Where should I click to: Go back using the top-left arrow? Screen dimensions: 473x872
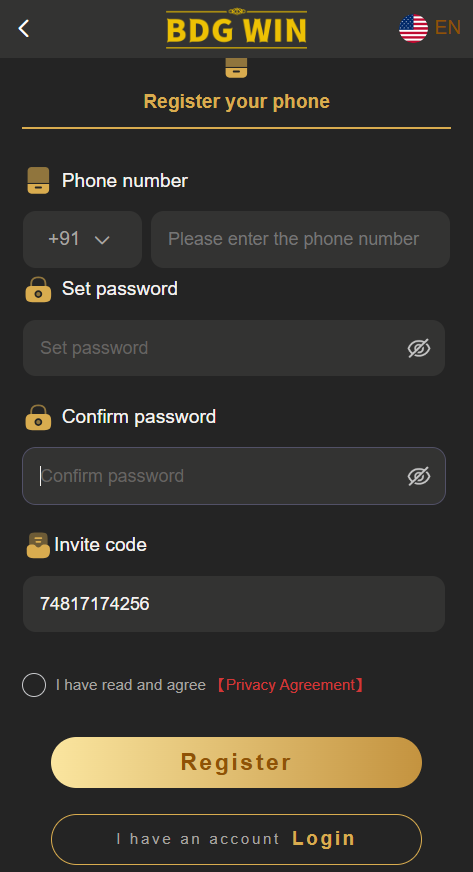[x=23, y=28]
